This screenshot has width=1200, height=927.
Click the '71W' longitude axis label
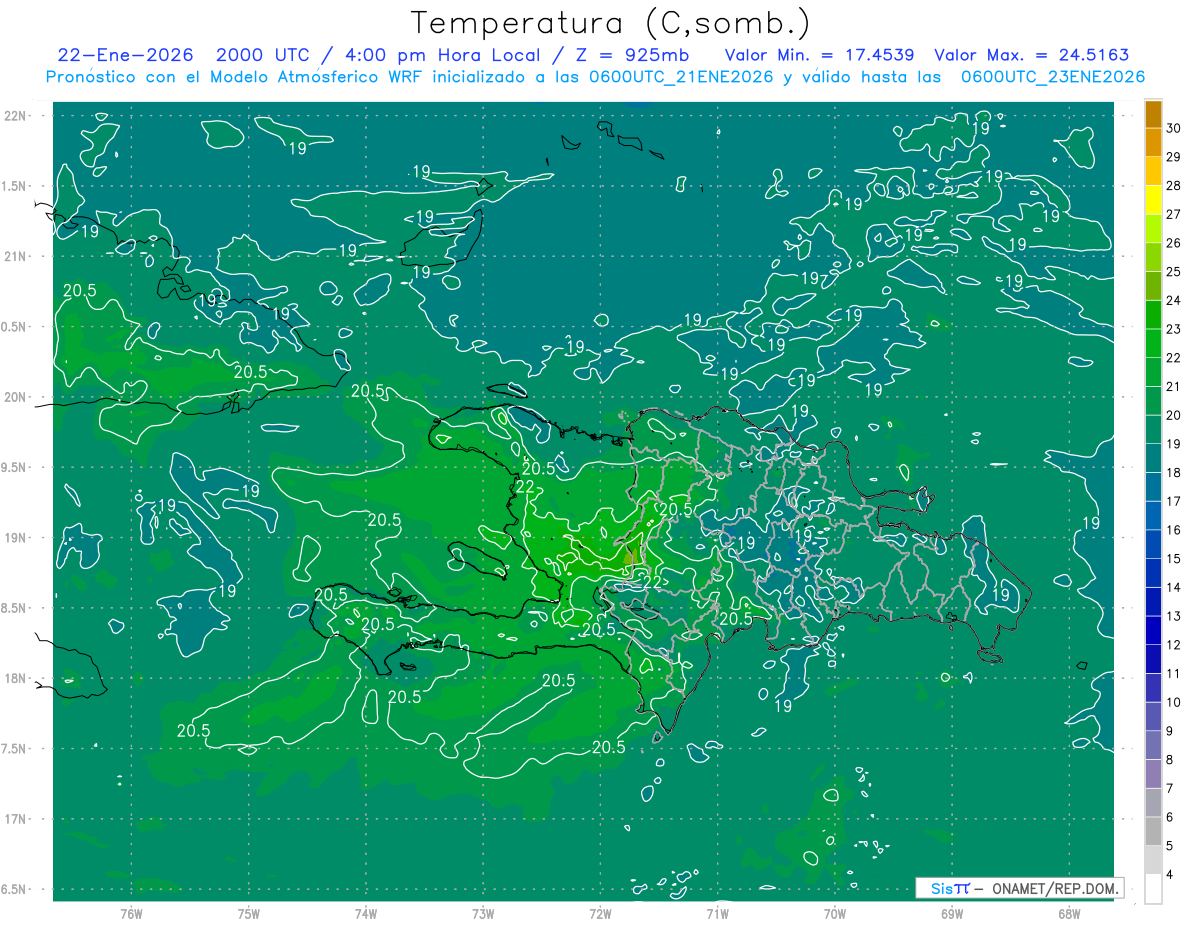pyautogui.click(x=717, y=914)
